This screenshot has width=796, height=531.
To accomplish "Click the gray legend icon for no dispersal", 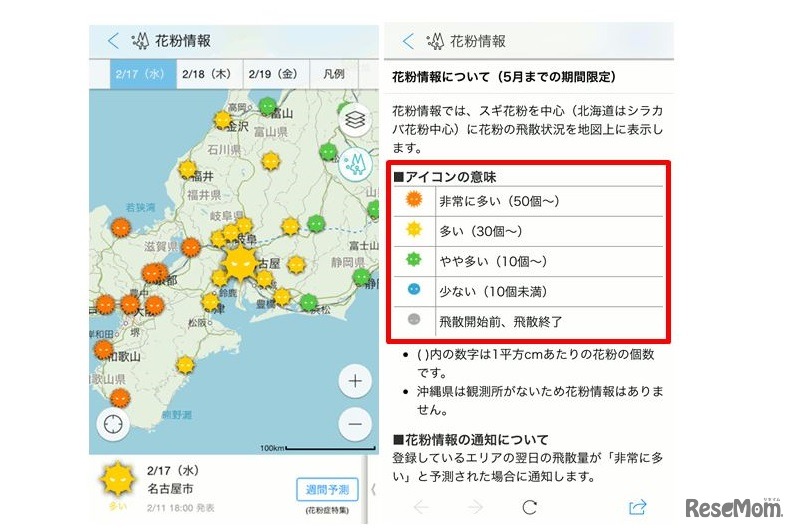I will pos(414,319).
